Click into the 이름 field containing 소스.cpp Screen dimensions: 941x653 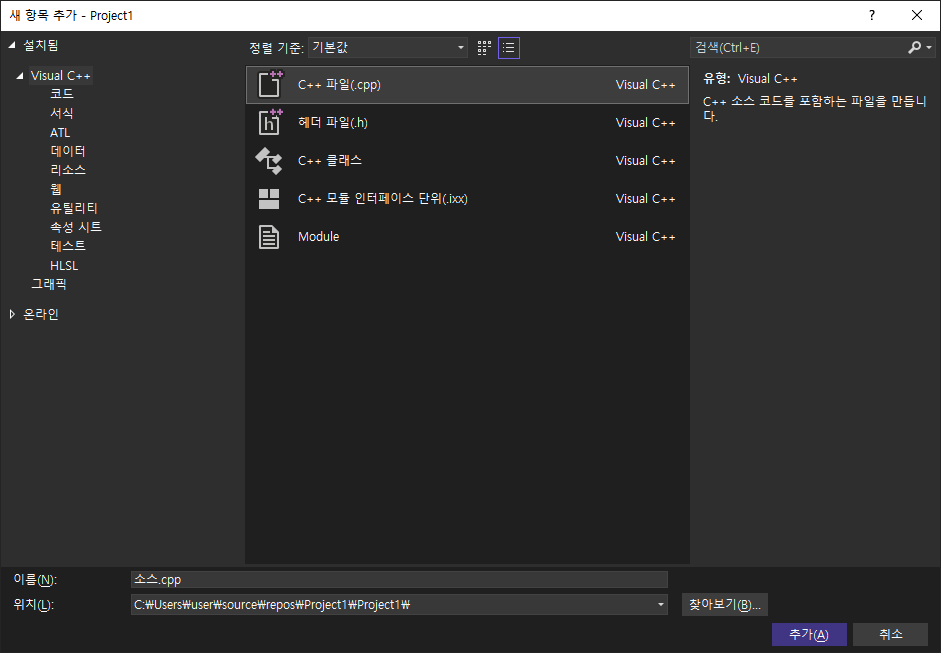click(x=399, y=579)
